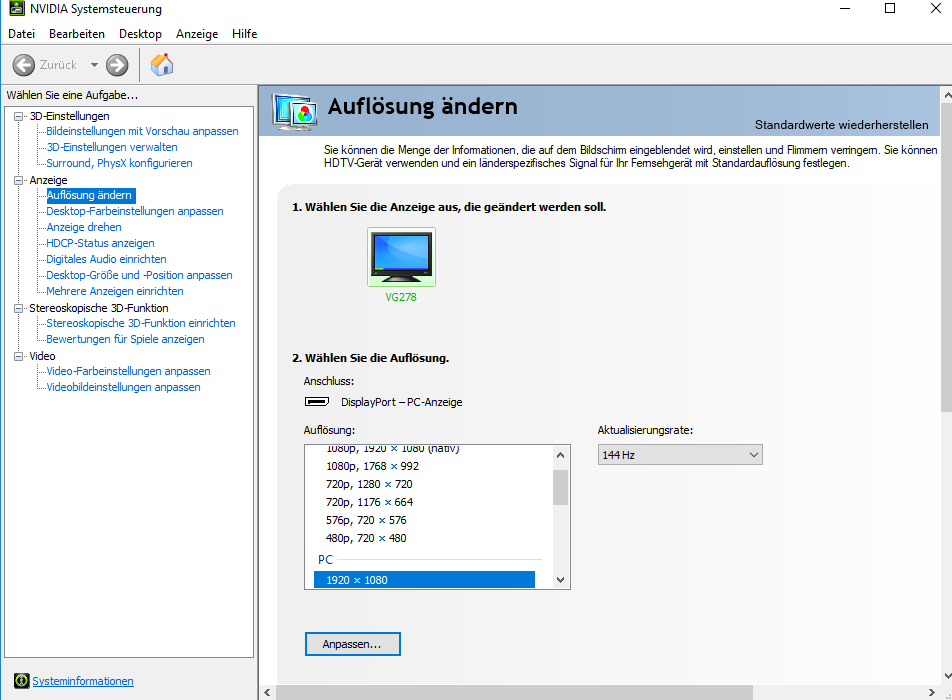Select resolution 576p, 720 × 576
952x700 pixels.
[x=366, y=520]
